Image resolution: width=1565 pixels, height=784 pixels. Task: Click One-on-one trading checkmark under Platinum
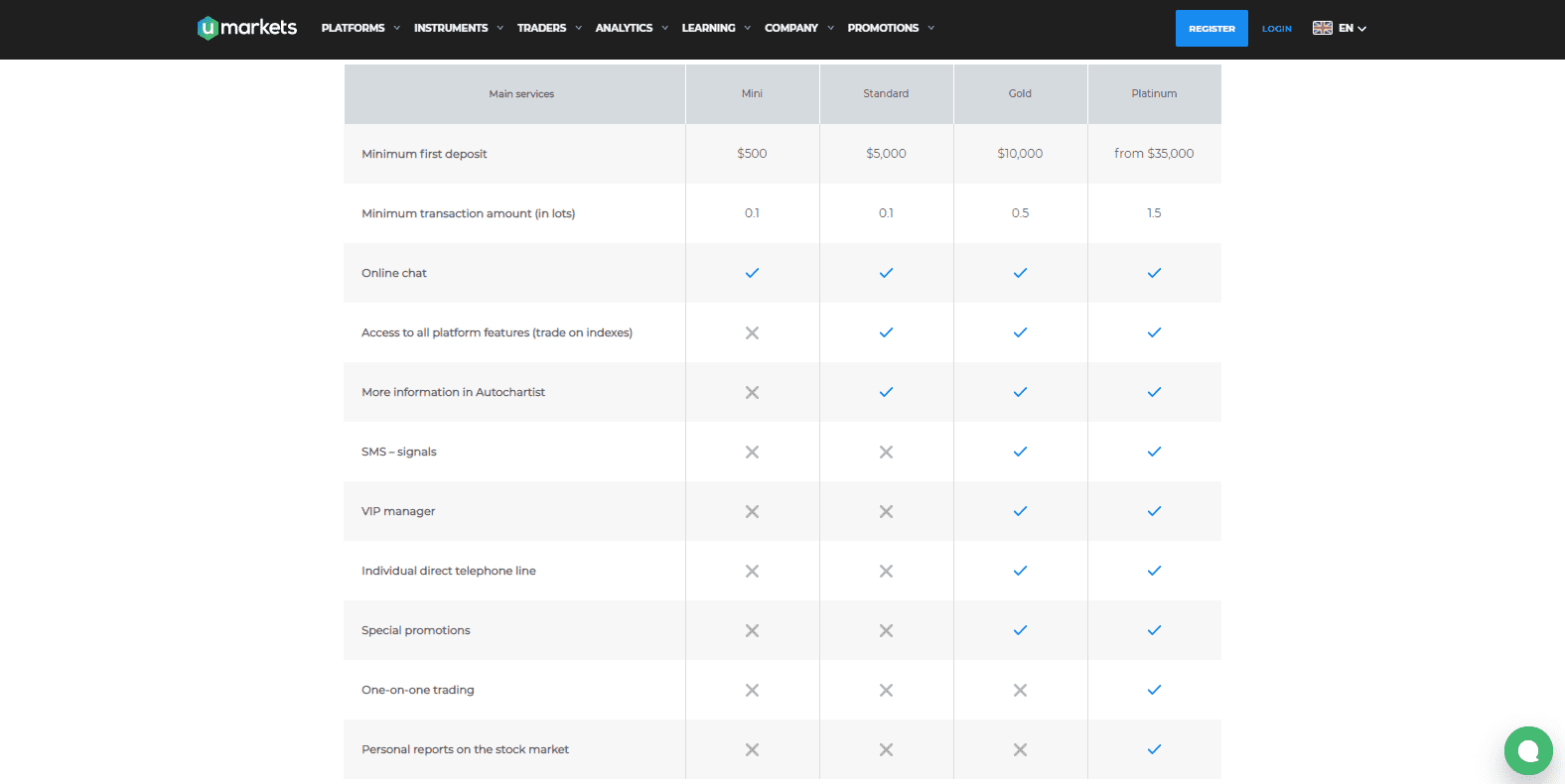click(1154, 690)
